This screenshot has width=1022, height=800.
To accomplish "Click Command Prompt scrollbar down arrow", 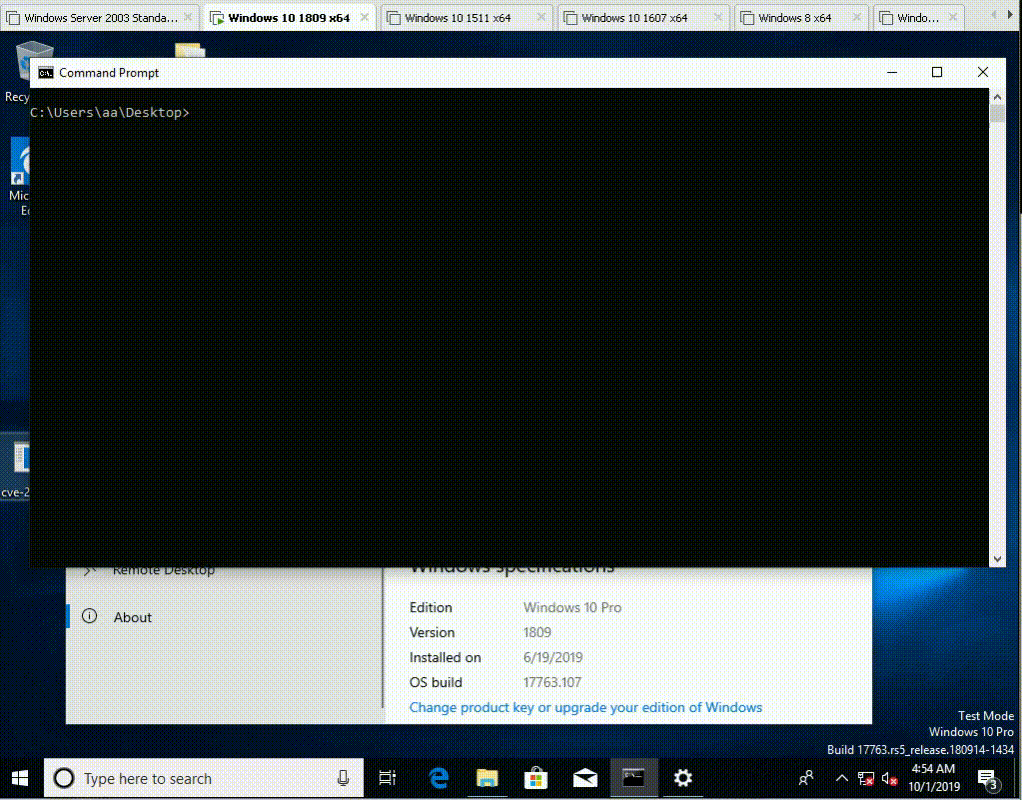I will (x=996, y=559).
